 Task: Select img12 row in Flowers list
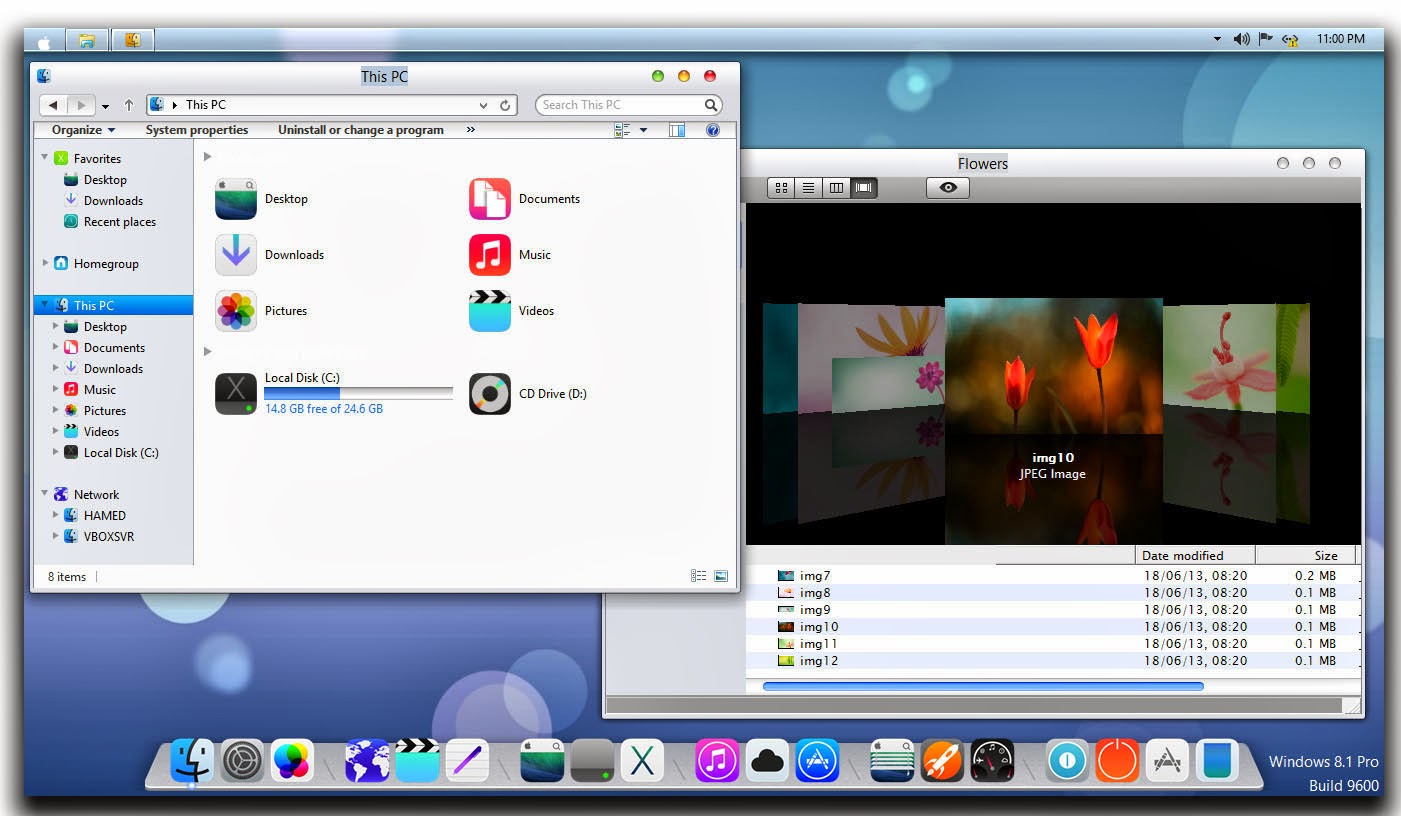coord(1053,661)
